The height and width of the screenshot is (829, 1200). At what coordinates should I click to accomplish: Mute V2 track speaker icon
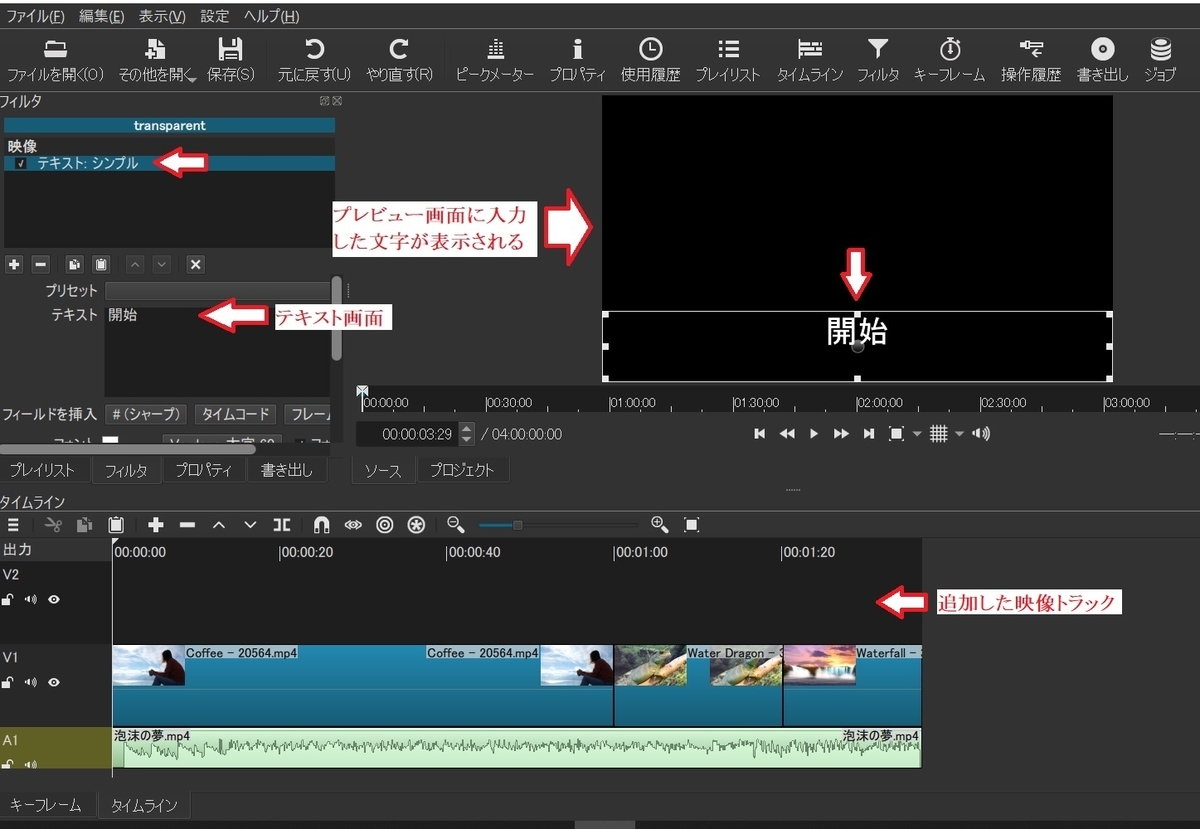pyautogui.click(x=31, y=599)
